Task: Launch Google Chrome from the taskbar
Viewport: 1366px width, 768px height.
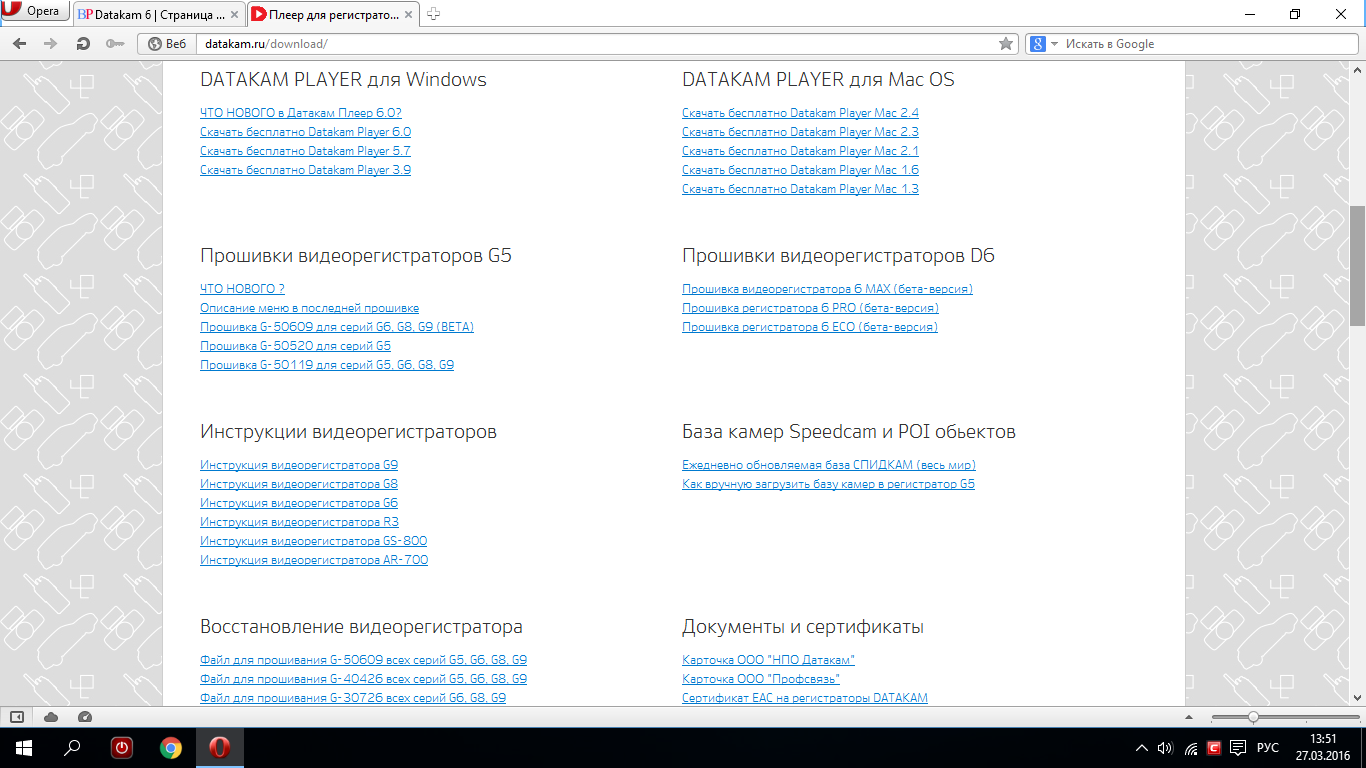Action: pos(171,747)
